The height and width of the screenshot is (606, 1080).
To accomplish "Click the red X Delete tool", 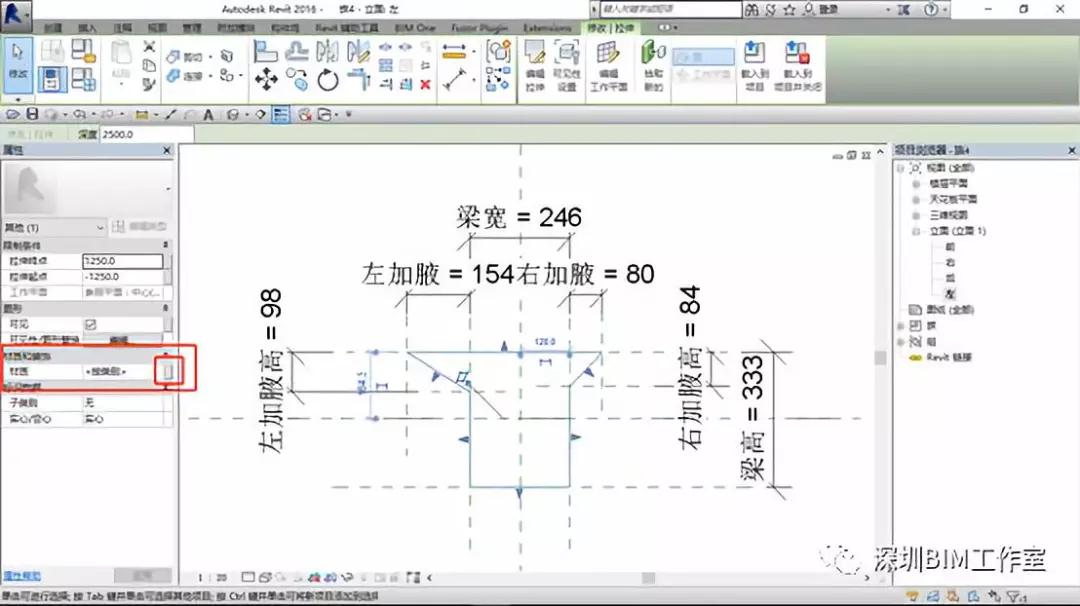I will click(425, 85).
